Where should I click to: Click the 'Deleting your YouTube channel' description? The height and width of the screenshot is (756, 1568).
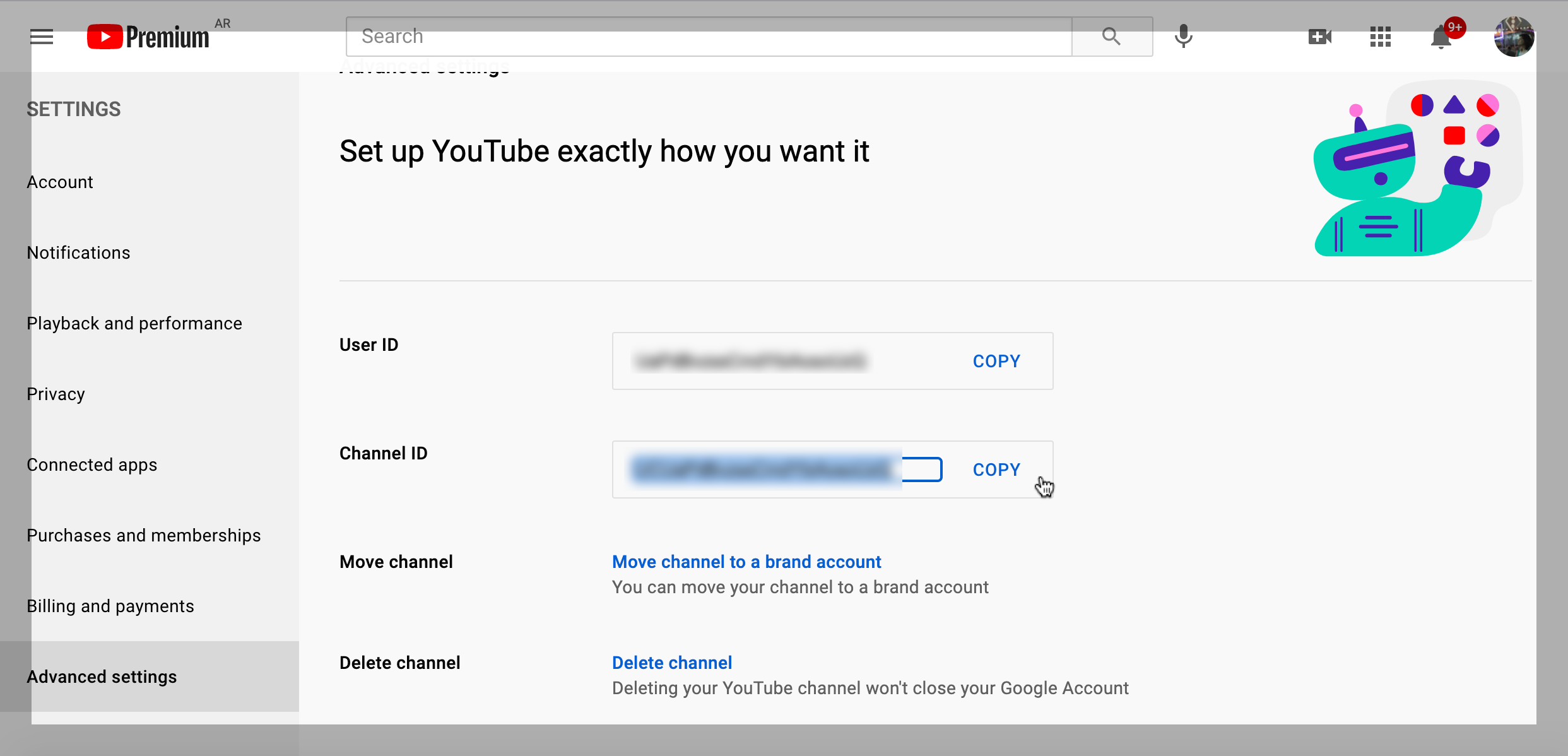(x=870, y=688)
